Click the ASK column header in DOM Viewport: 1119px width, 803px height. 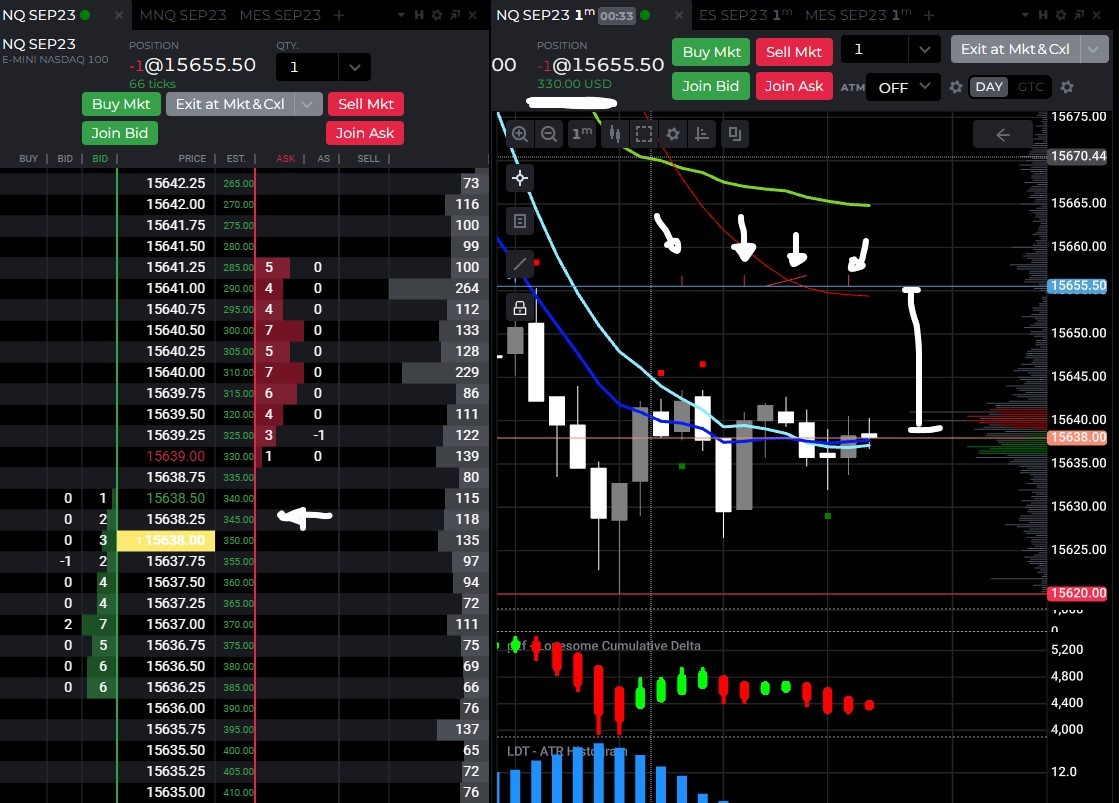[x=285, y=158]
